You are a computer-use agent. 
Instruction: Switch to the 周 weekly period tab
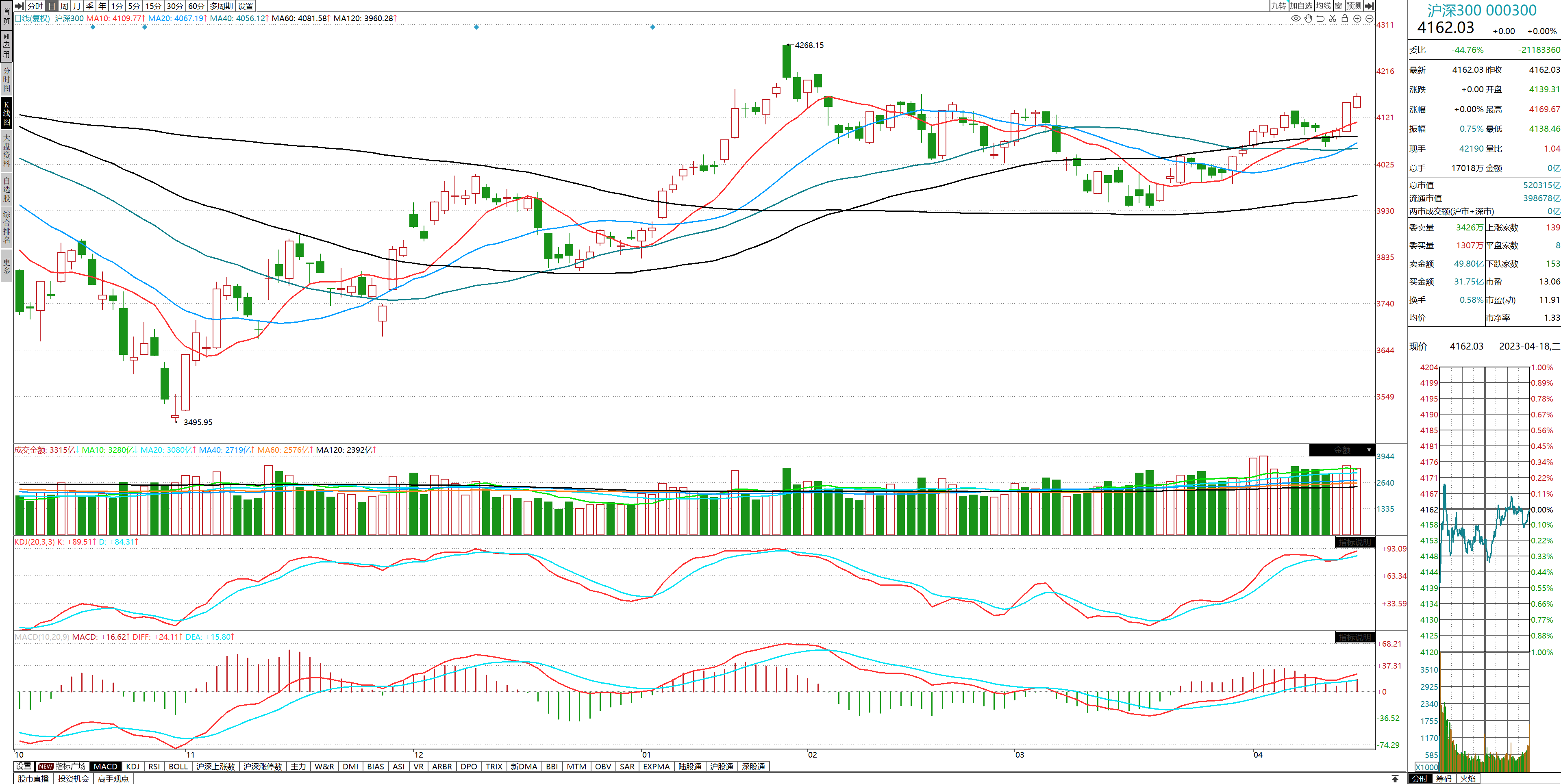(x=64, y=5)
